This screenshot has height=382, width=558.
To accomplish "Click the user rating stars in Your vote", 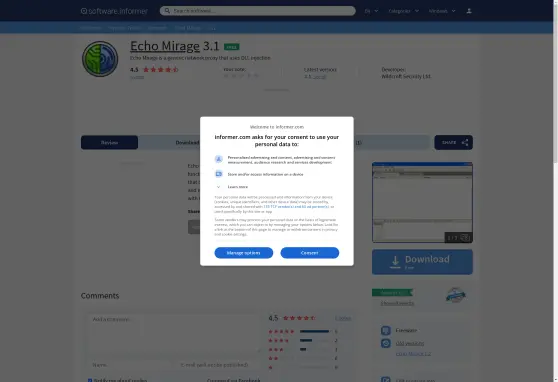I will 241,75.
